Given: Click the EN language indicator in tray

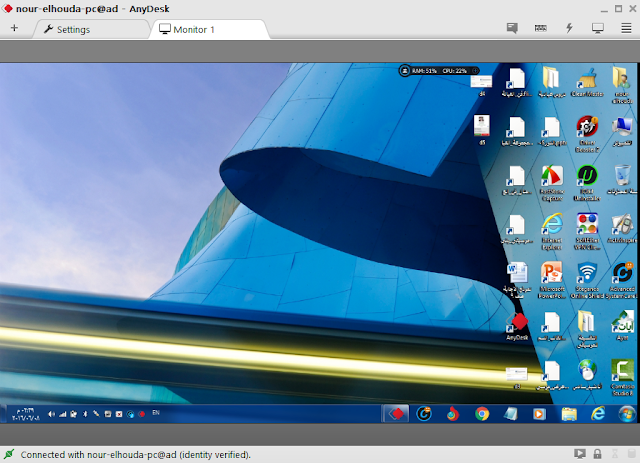Looking at the screenshot, I should [x=156, y=413].
